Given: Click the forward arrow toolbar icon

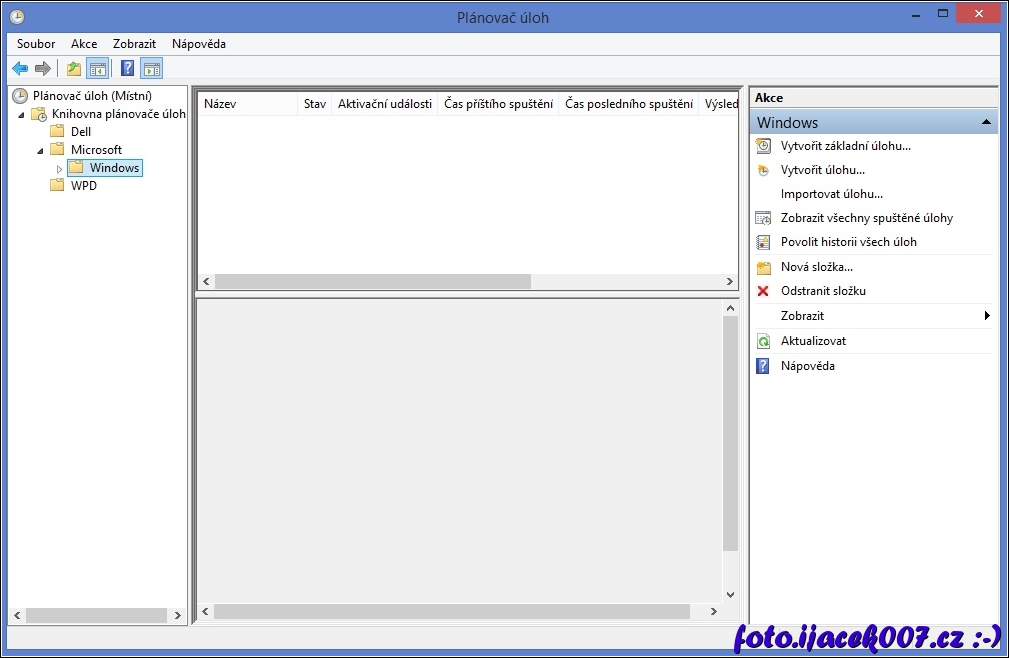Looking at the screenshot, I should click(x=42, y=68).
